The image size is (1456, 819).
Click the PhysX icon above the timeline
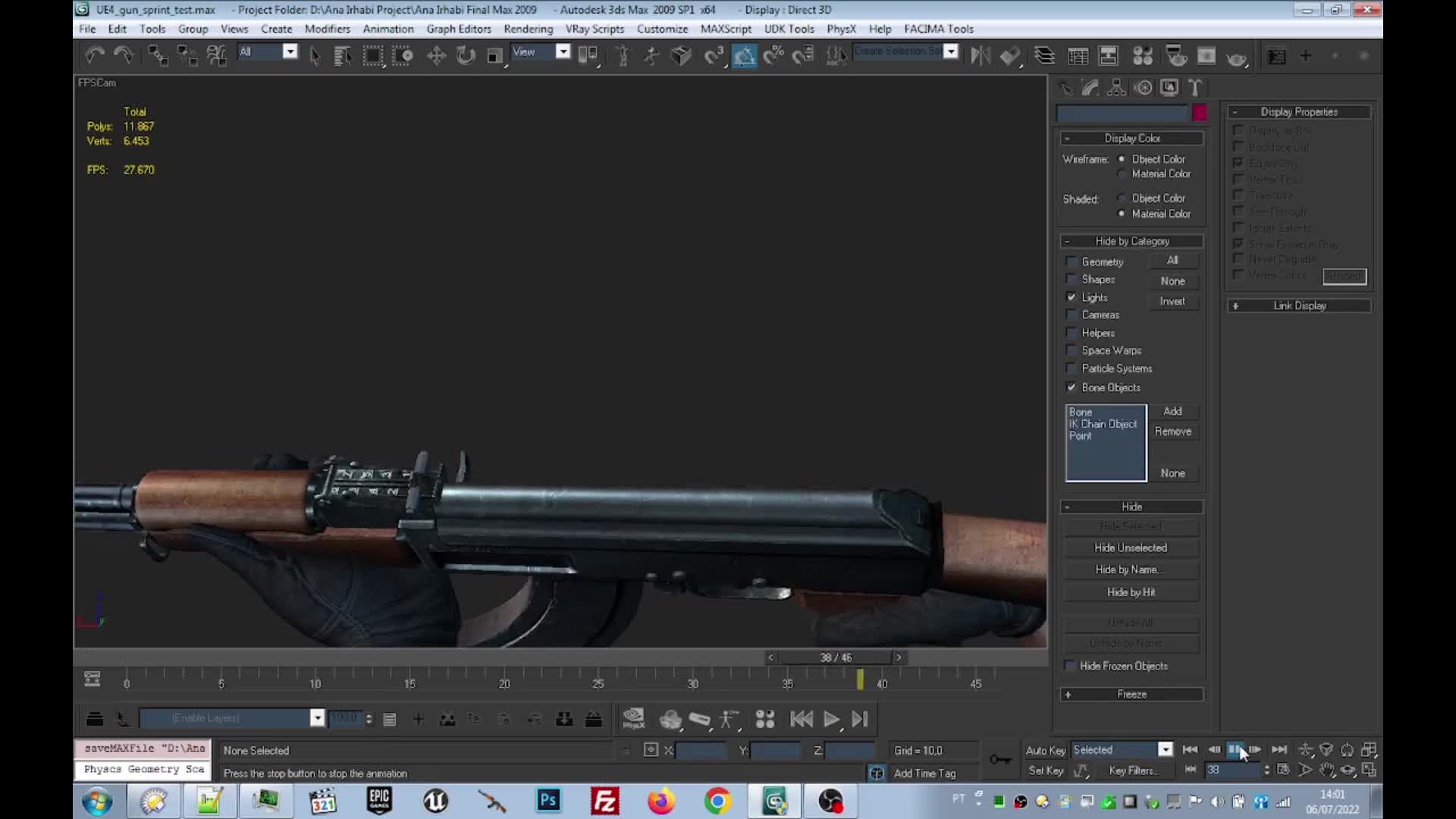pyautogui.click(x=634, y=719)
